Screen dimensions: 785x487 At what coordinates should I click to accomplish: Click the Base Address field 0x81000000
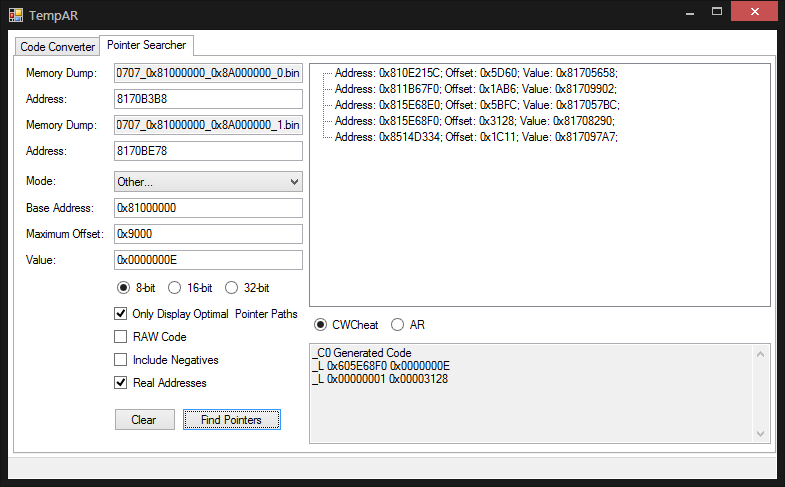coord(208,208)
